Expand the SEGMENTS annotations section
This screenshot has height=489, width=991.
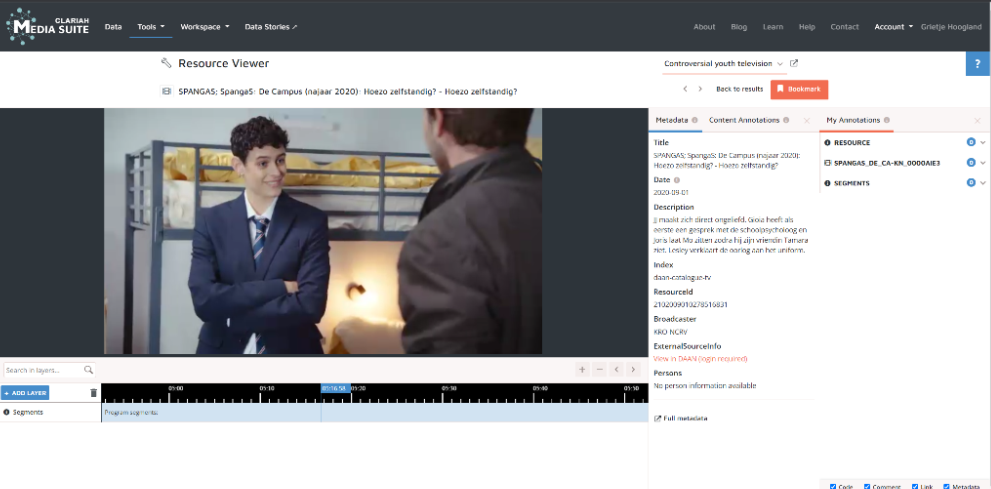point(983,183)
